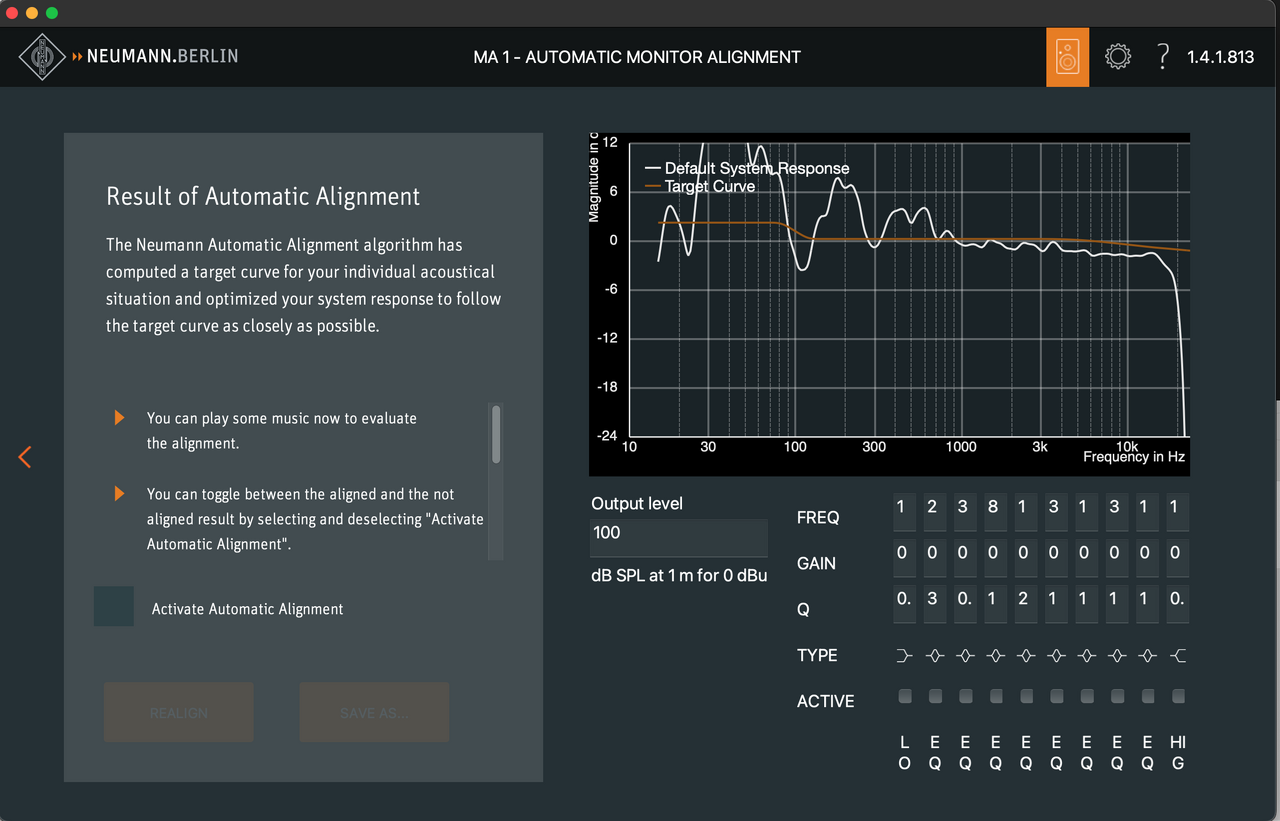The width and height of the screenshot is (1280, 821).
Task: Select the high-shelf TYPE icon in HI G column
Action: click(1178, 656)
